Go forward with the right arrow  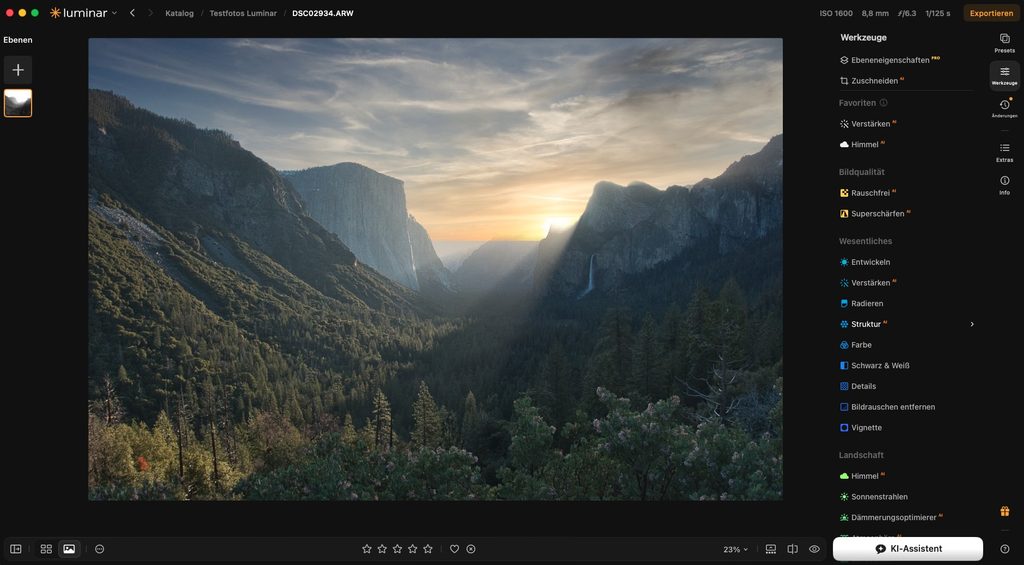pyautogui.click(x=150, y=12)
